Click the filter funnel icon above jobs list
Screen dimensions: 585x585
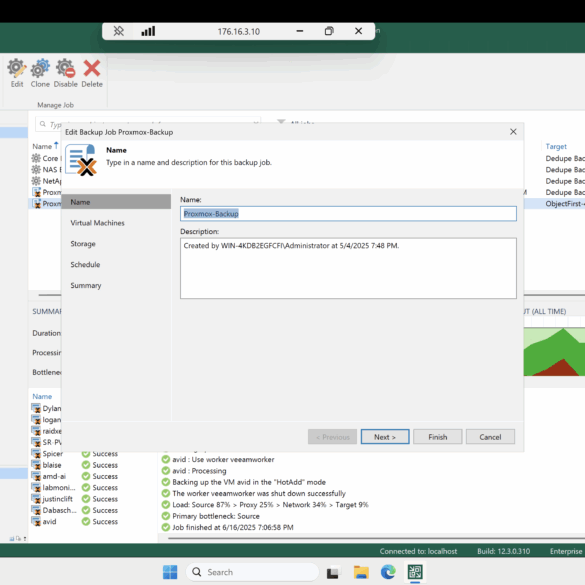(281, 122)
